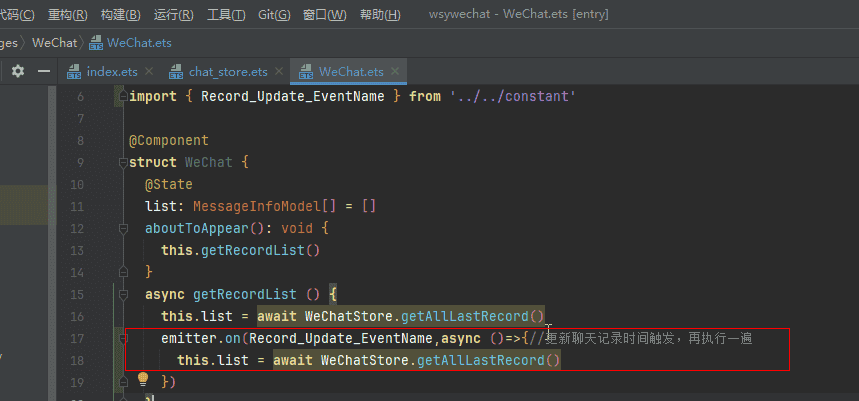Close the chat_store.ets tab
Image resolution: width=859 pixels, height=401 pixels.
pyautogui.click(x=279, y=72)
